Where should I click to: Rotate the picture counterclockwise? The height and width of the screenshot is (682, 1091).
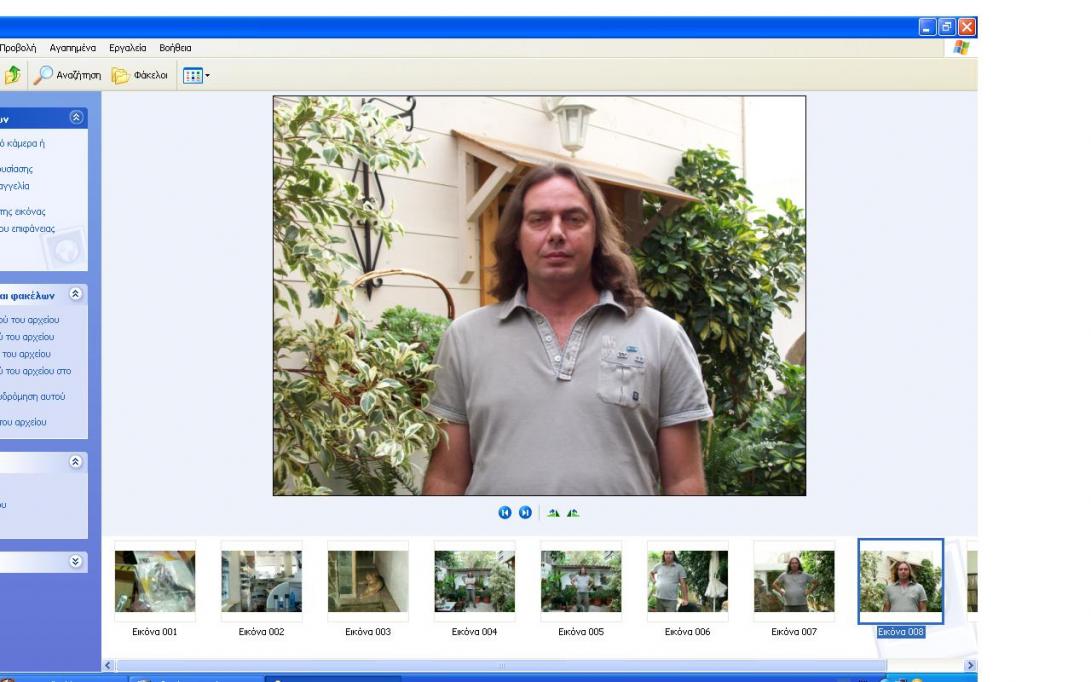click(x=572, y=513)
